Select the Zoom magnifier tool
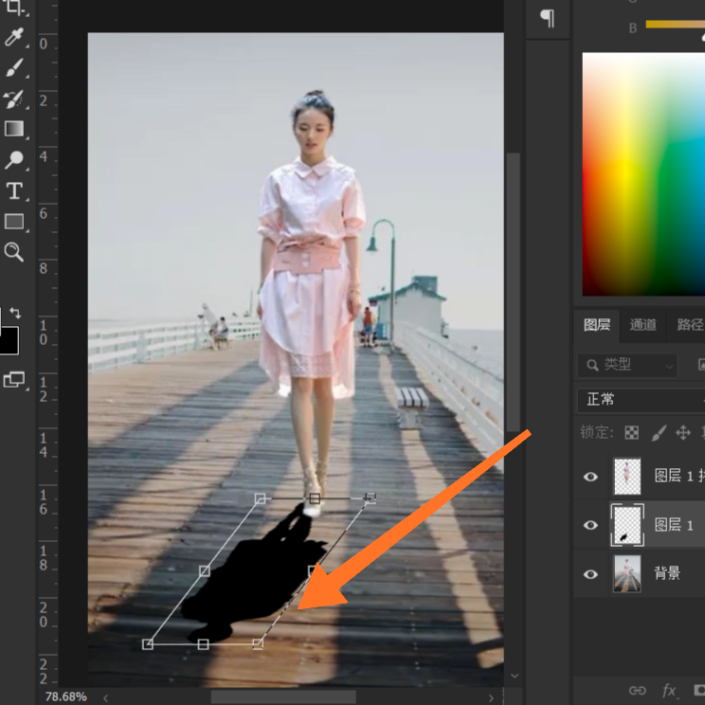 pos(14,252)
